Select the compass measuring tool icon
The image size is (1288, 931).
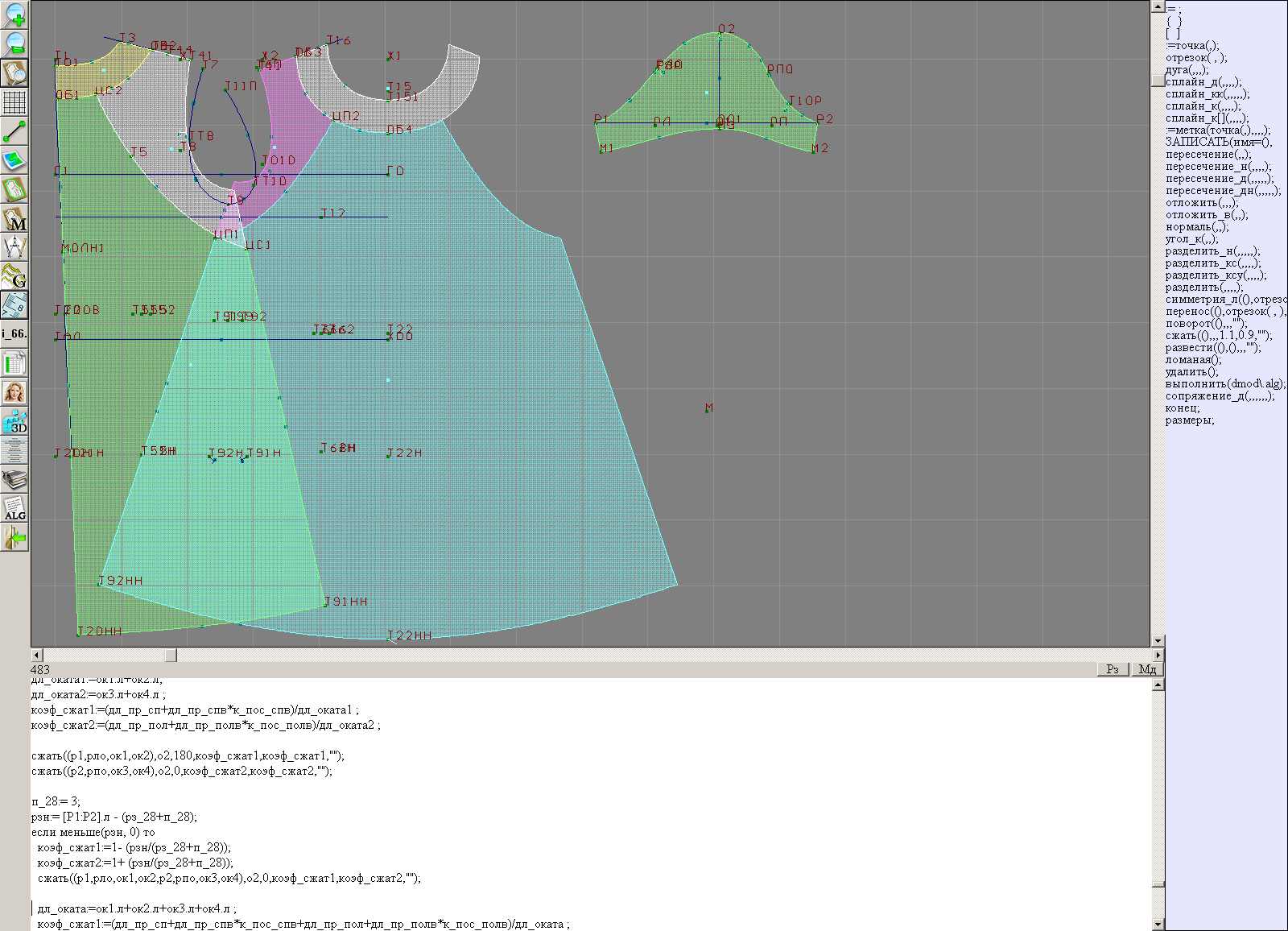[x=14, y=247]
